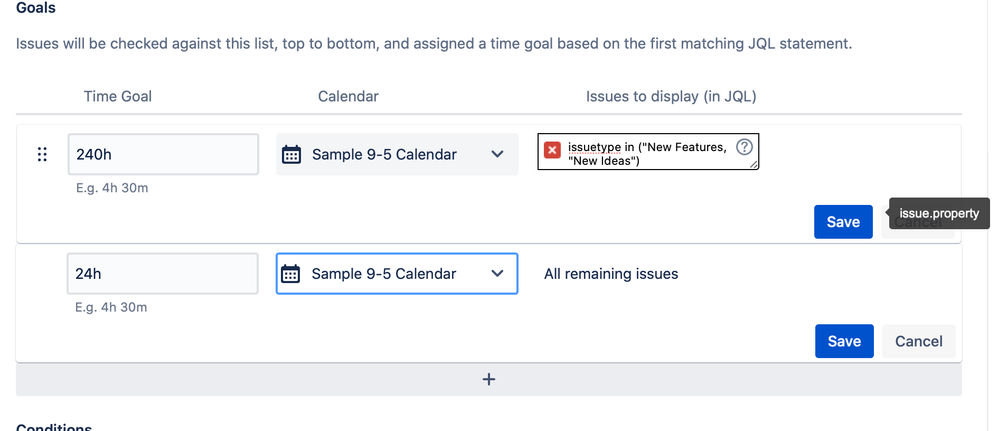998x431 pixels.
Task: Expand the calendar dropdown arrow for the 24h goal
Action: click(498, 274)
